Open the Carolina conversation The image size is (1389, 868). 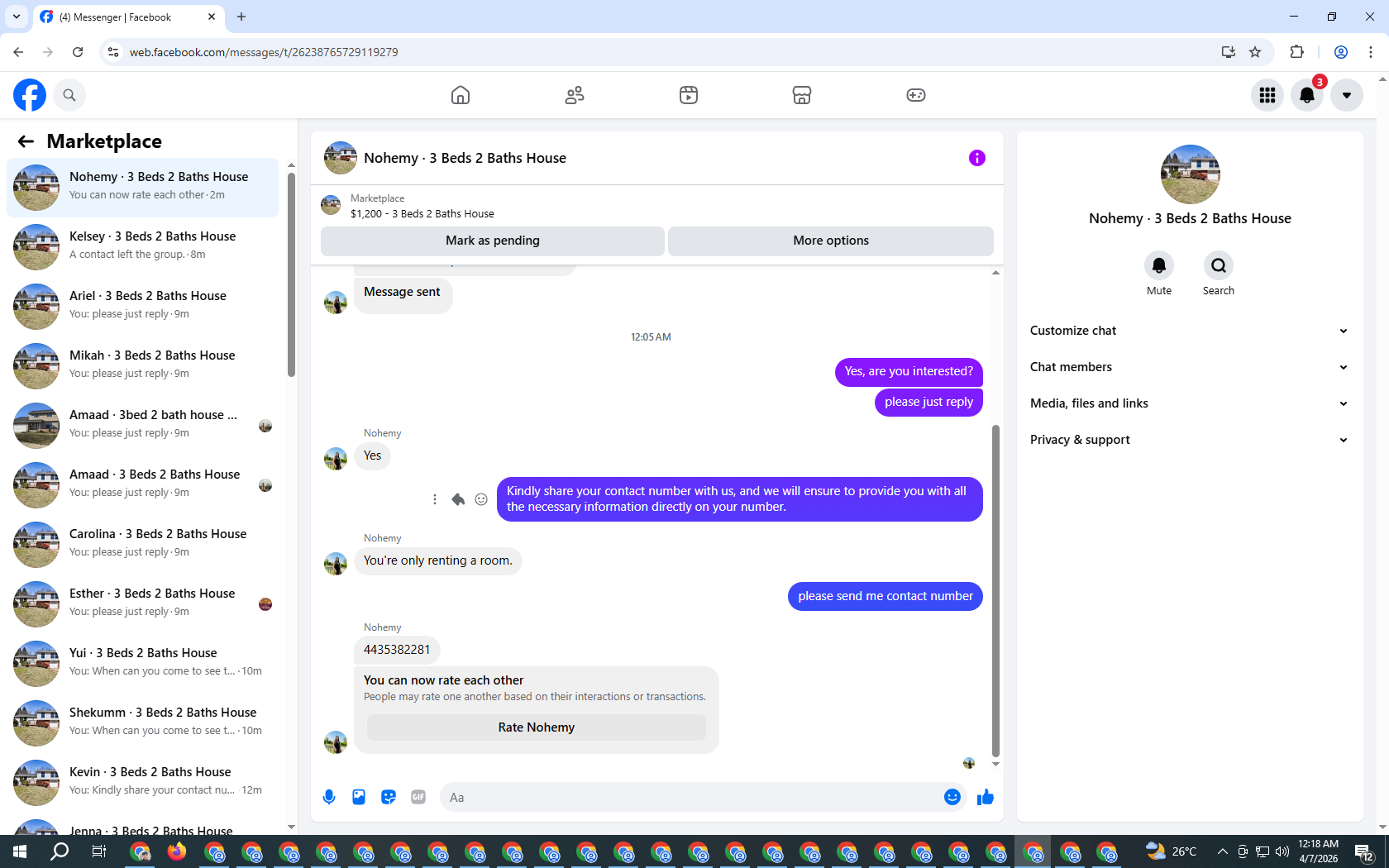point(142,545)
